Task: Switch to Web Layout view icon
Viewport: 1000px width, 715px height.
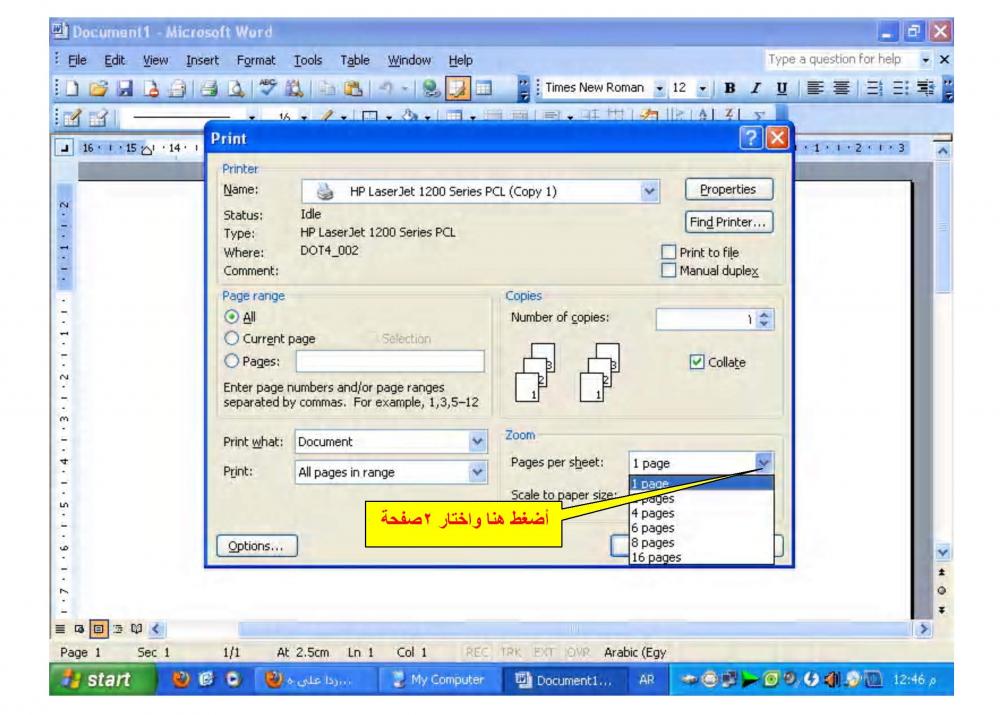Action: point(79,629)
